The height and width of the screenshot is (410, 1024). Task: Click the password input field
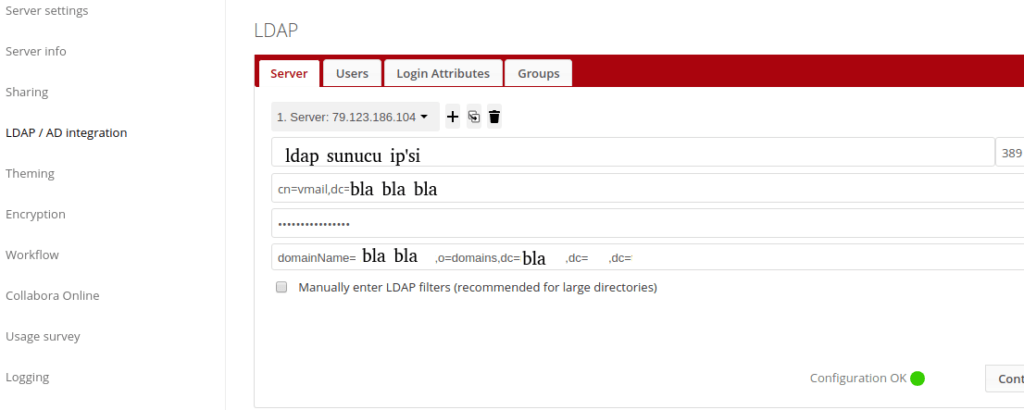coord(640,223)
